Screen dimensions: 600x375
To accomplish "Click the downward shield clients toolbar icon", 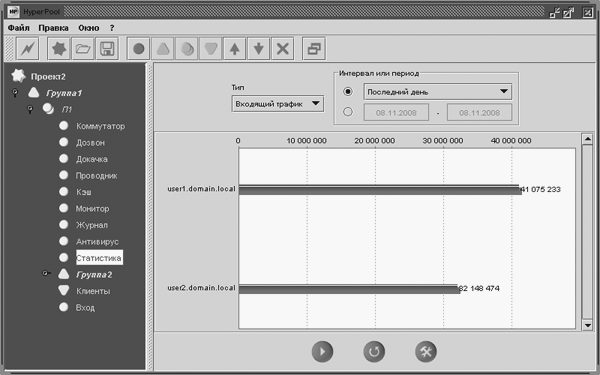I will (x=211, y=49).
